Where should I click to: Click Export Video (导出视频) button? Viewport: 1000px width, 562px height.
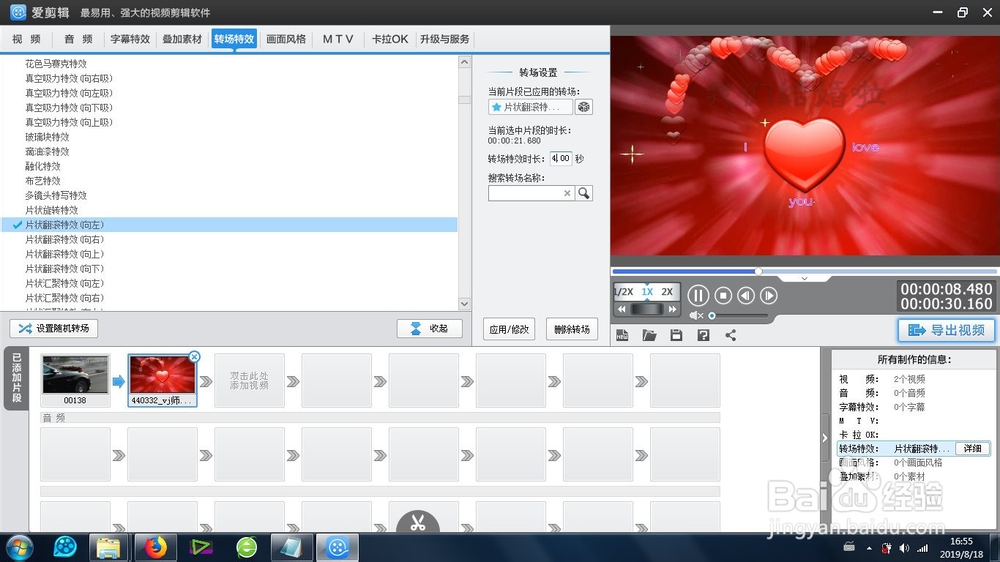[x=946, y=330]
